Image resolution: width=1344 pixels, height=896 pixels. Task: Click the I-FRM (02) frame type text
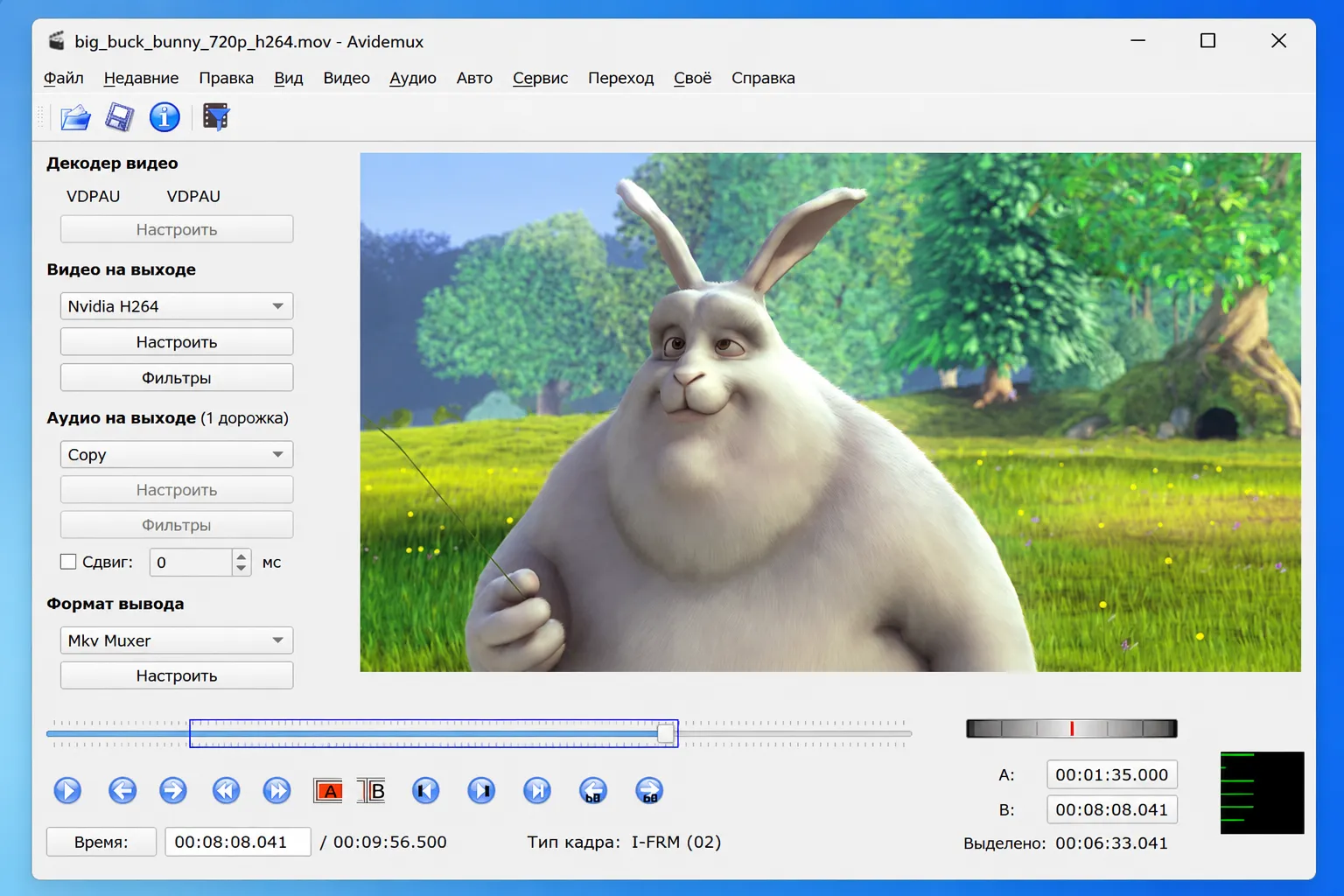click(676, 842)
